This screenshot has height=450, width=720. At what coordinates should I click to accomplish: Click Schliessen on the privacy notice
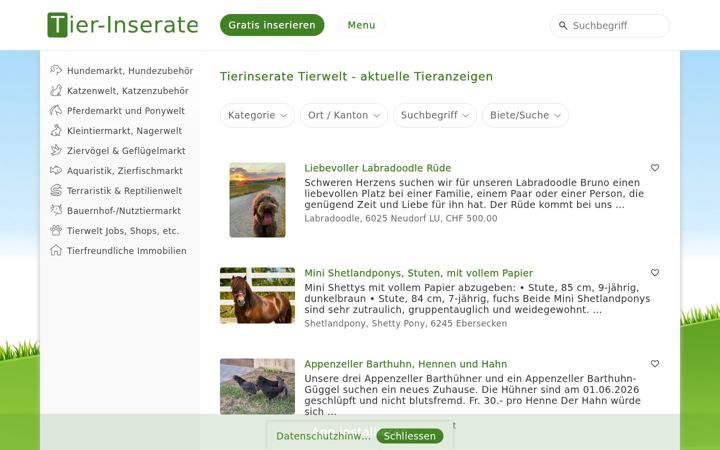pos(410,436)
